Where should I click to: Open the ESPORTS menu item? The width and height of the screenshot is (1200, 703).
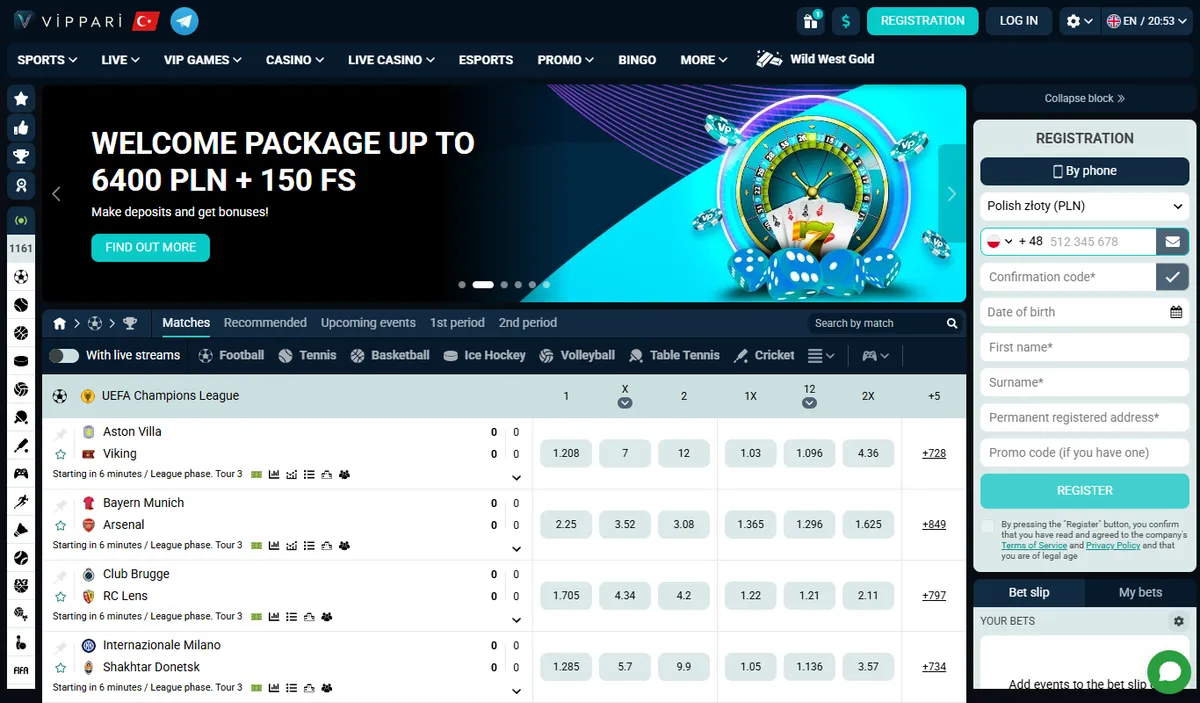point(486,60)
